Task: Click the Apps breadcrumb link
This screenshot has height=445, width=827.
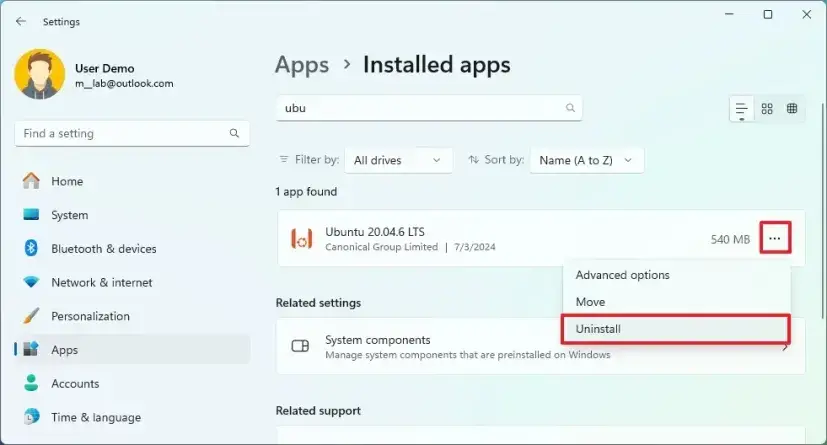Action: point(302,65)
